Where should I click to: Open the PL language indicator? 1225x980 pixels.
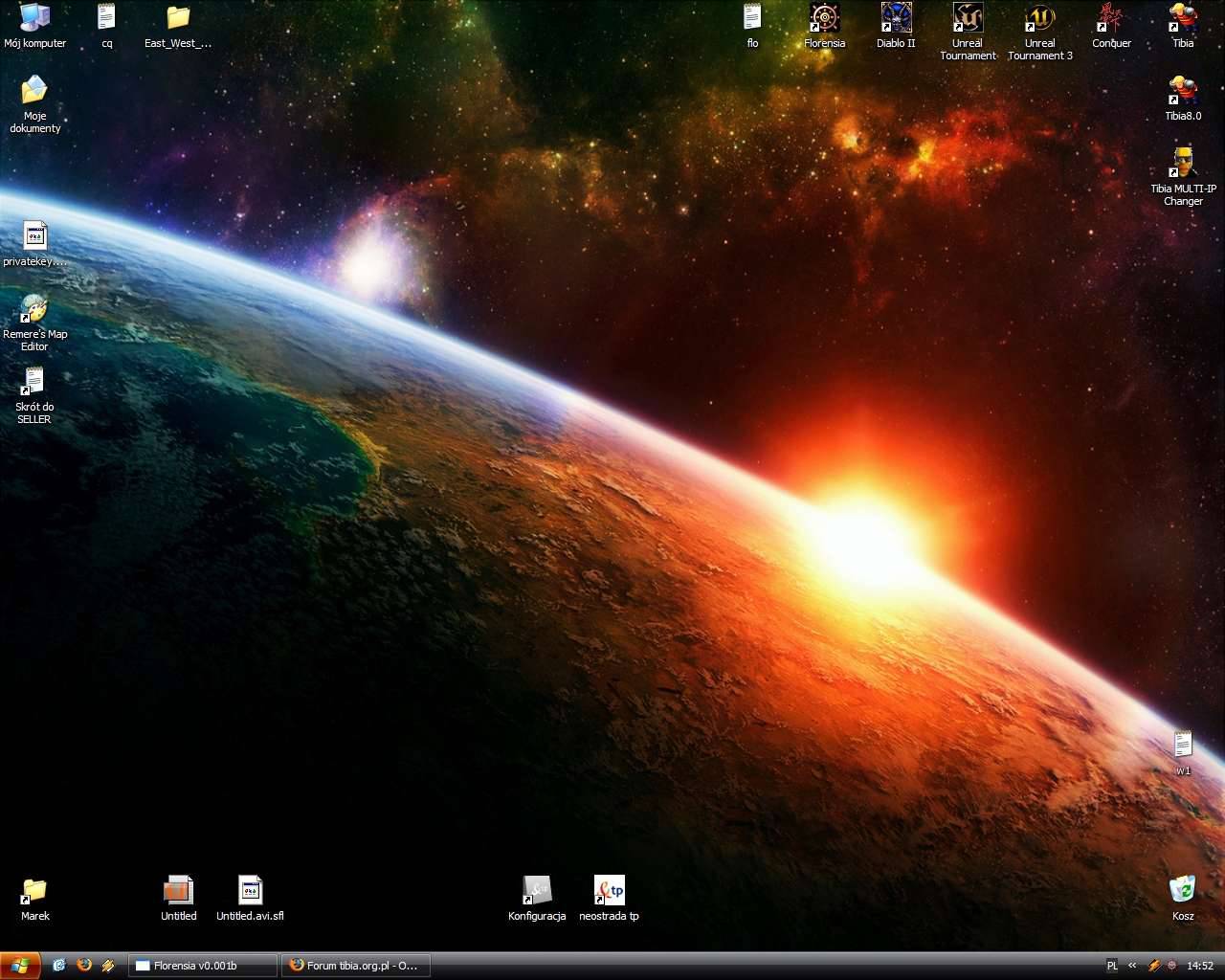point(1112,966)
